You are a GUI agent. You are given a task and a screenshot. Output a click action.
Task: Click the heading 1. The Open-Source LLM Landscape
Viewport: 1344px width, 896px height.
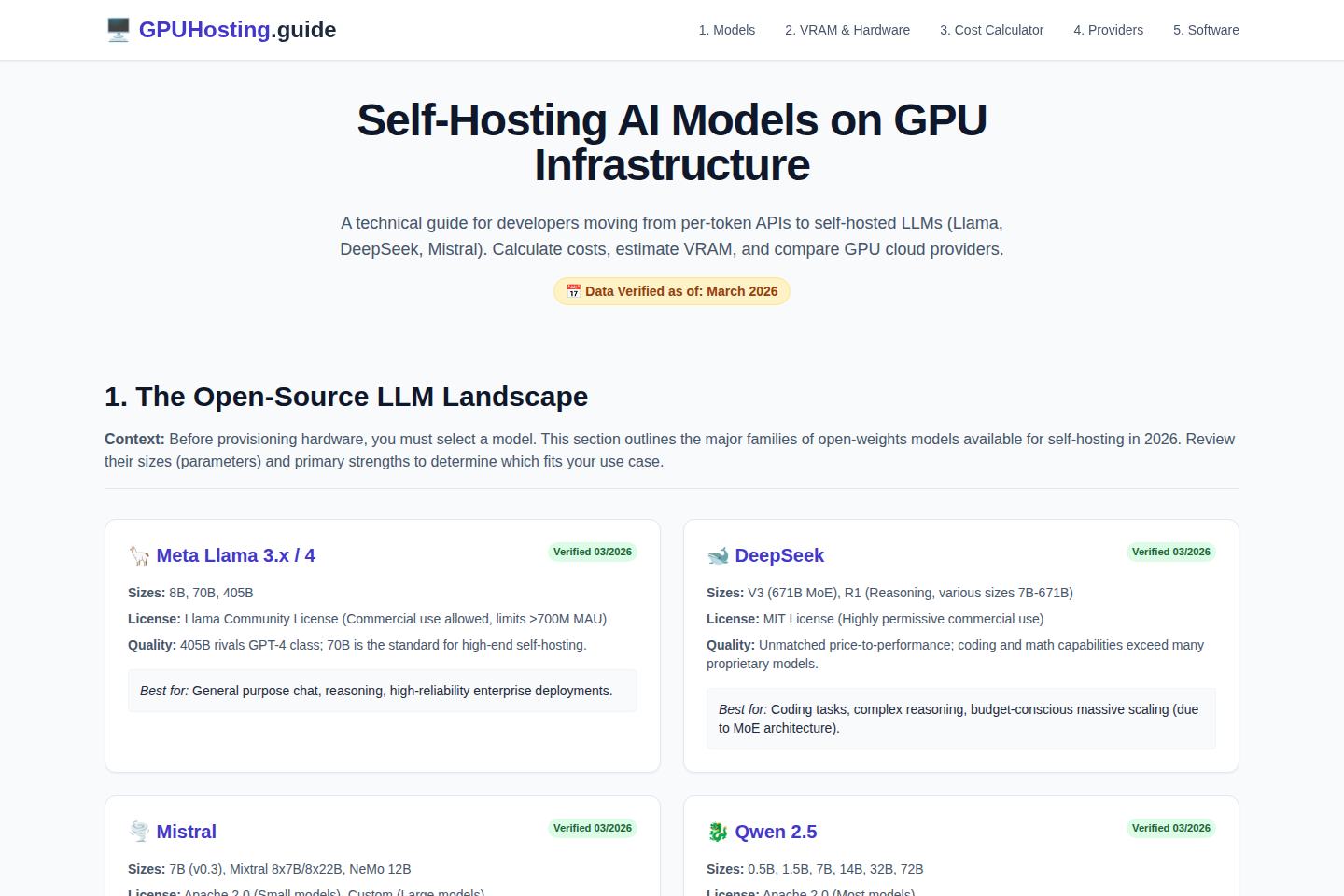pos(346,397)
